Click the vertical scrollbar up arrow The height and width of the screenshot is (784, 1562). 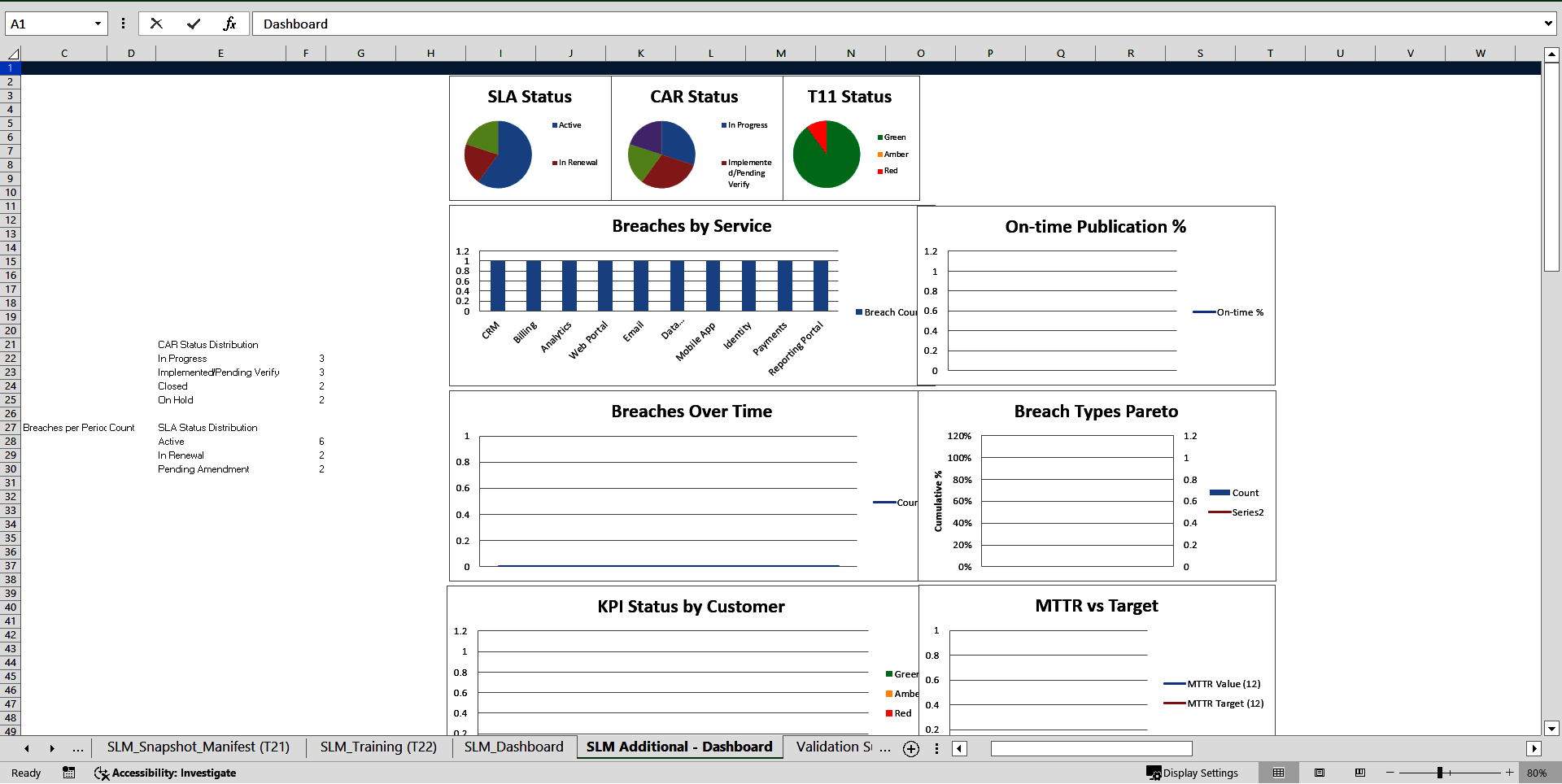(x=1551, y=55)
